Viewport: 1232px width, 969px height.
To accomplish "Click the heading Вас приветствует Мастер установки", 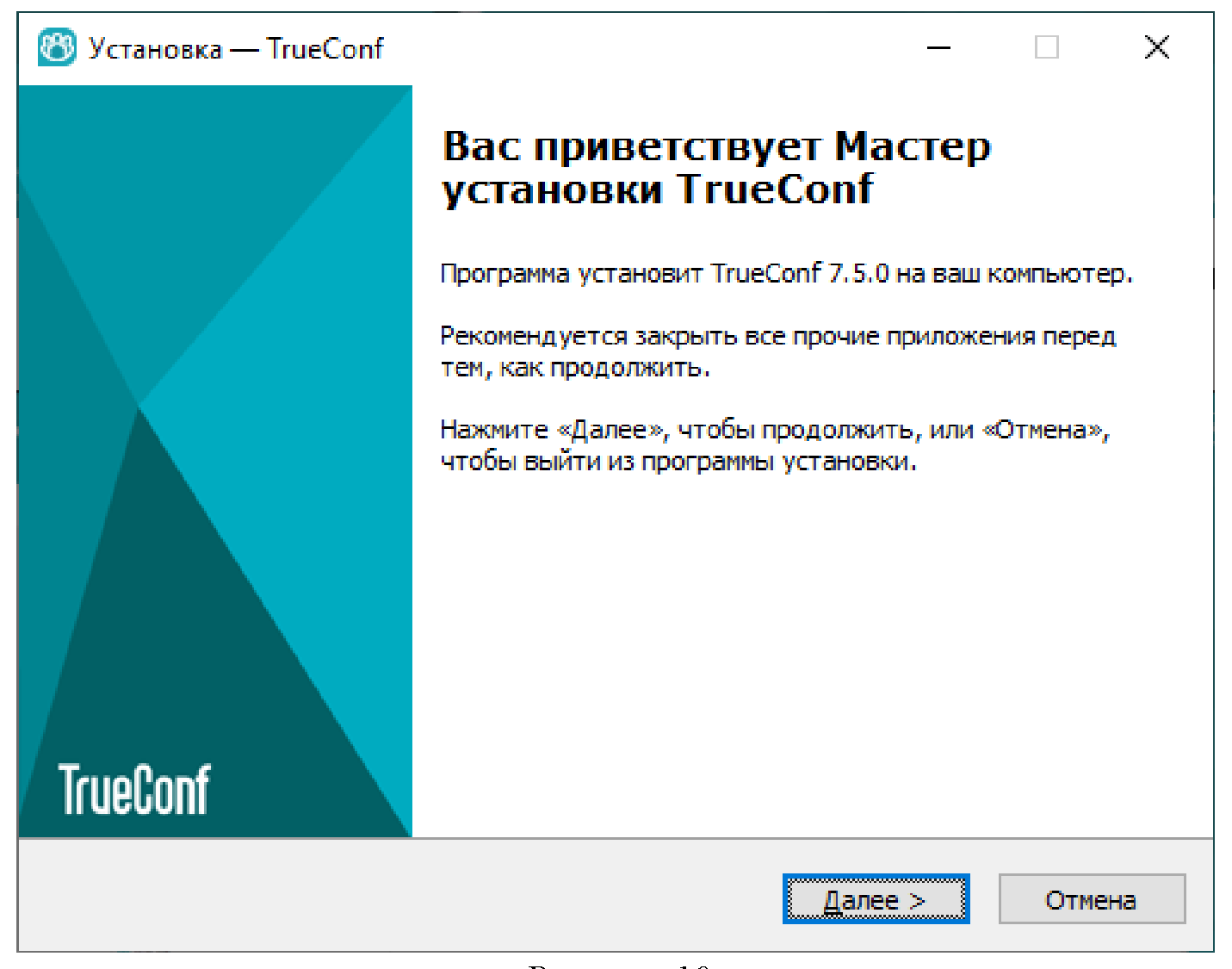I will [715, 167].
